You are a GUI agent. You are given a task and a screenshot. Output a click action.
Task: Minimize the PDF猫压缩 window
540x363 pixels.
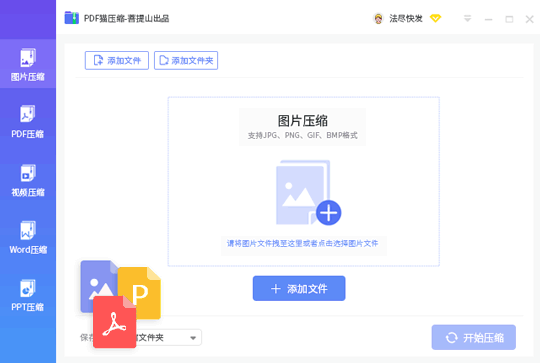tap(488, 19)
